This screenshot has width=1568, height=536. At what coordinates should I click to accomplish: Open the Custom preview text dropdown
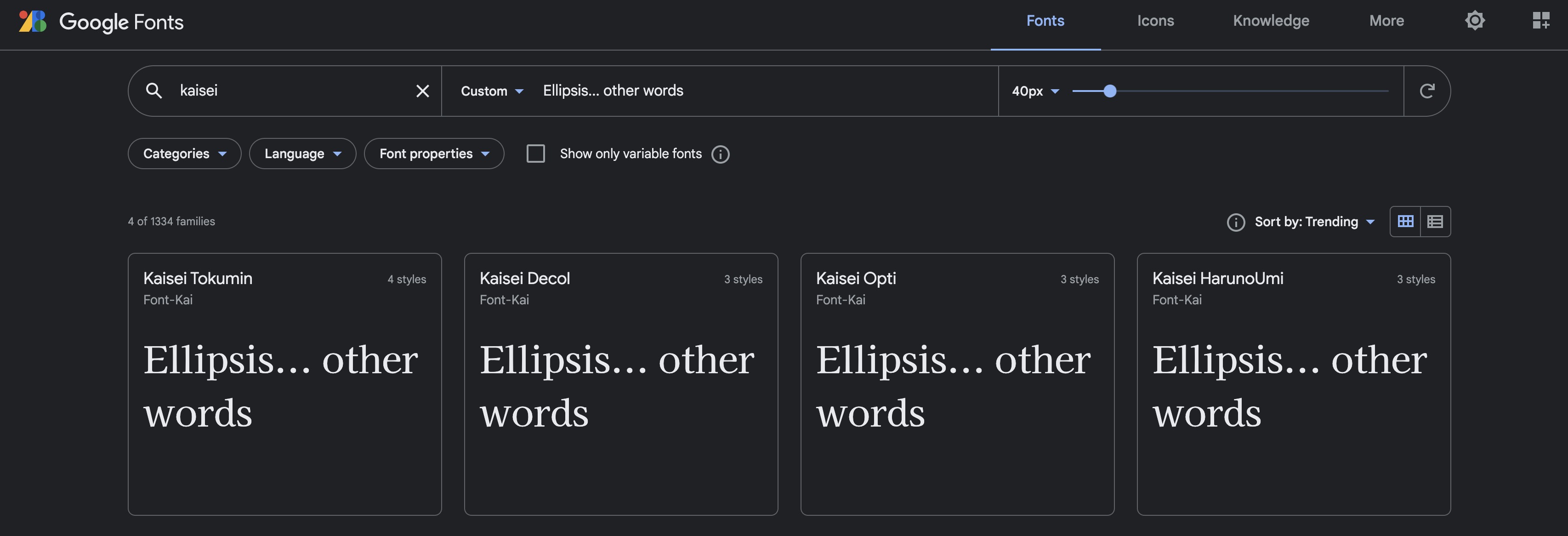click(491, 90)
